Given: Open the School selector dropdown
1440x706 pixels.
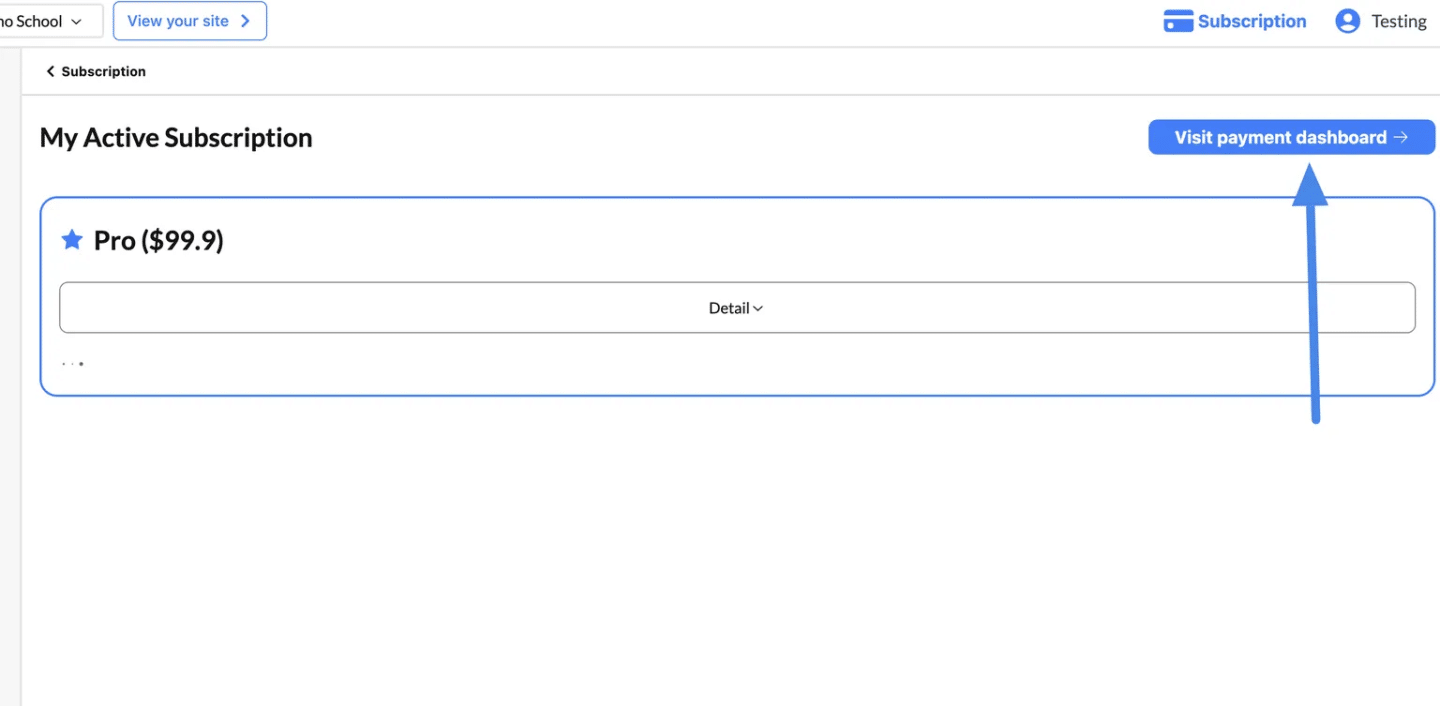Looking at the screenshot, I should [x=50, y=21].
